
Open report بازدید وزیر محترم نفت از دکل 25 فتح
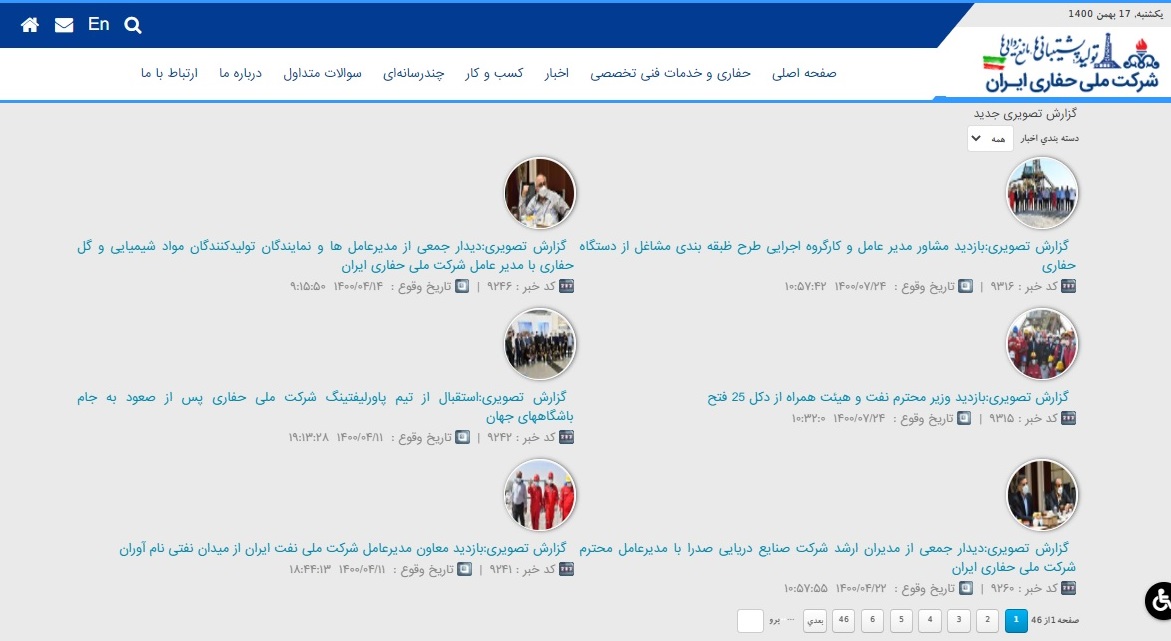(888, 397)
